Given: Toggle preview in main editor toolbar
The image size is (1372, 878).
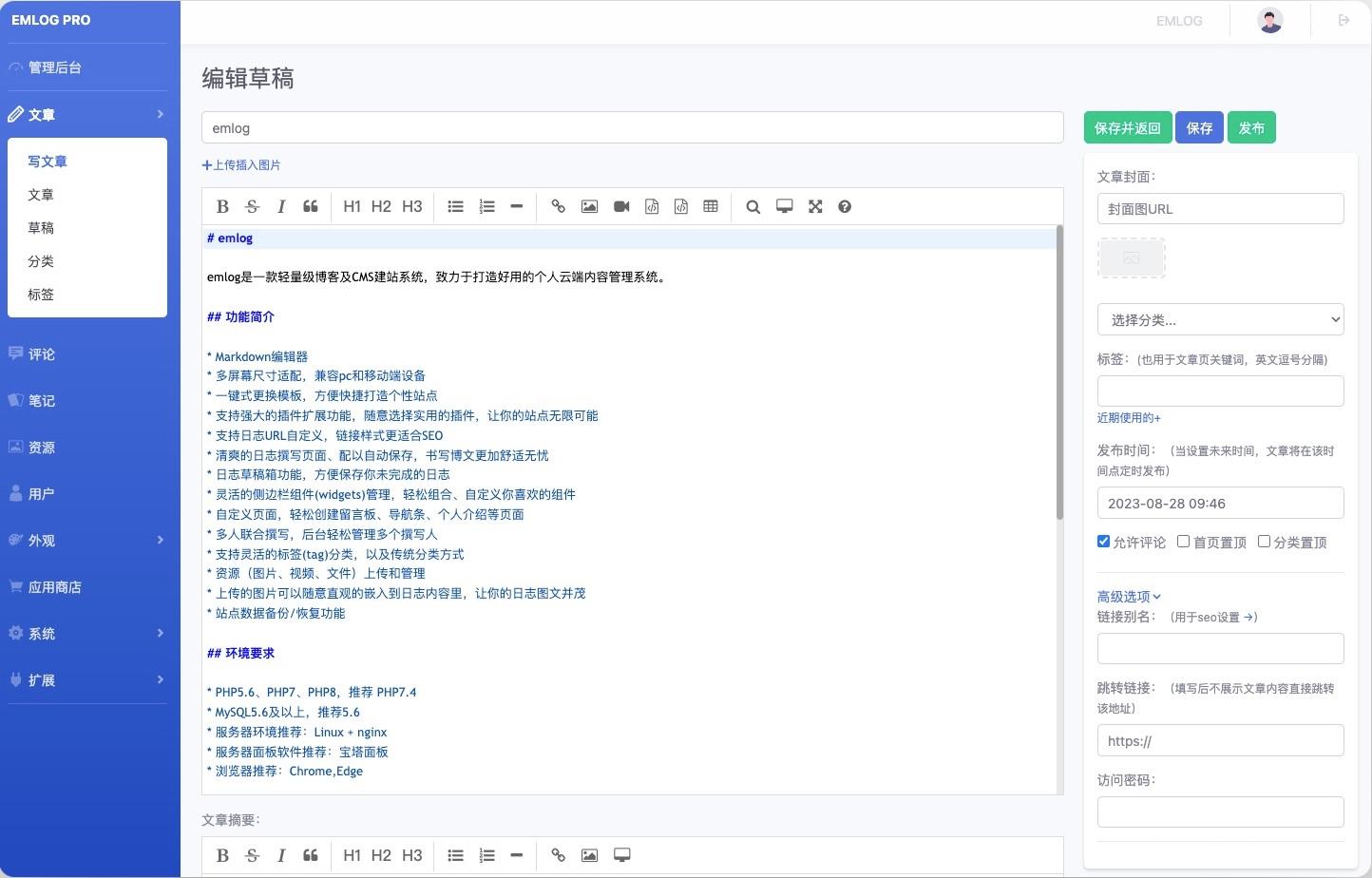Looking at the screenshot, I should (785, 206).
